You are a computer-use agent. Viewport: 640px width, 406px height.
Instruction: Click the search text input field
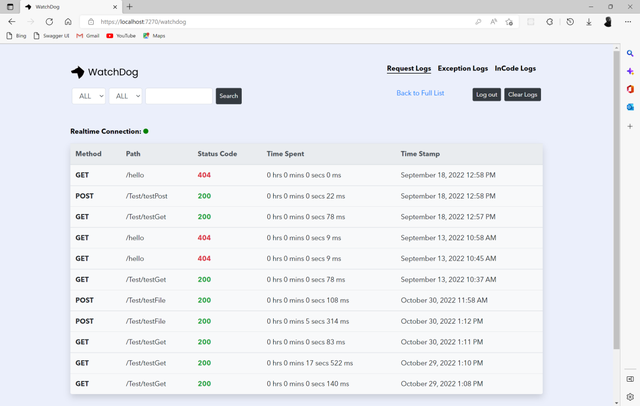(178, 96)
